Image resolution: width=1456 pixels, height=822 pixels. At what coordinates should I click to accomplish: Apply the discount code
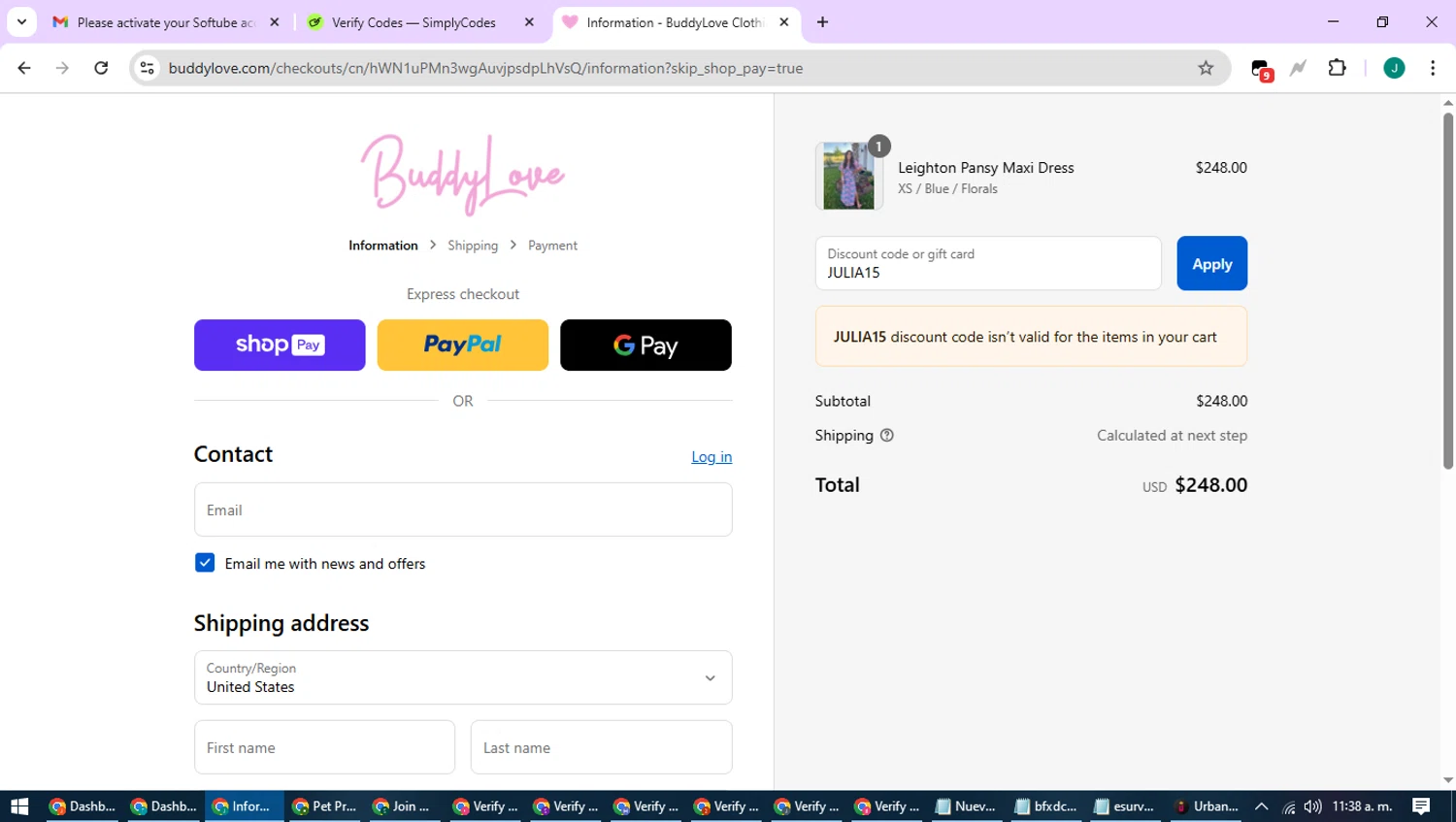tap(1212, 263)
